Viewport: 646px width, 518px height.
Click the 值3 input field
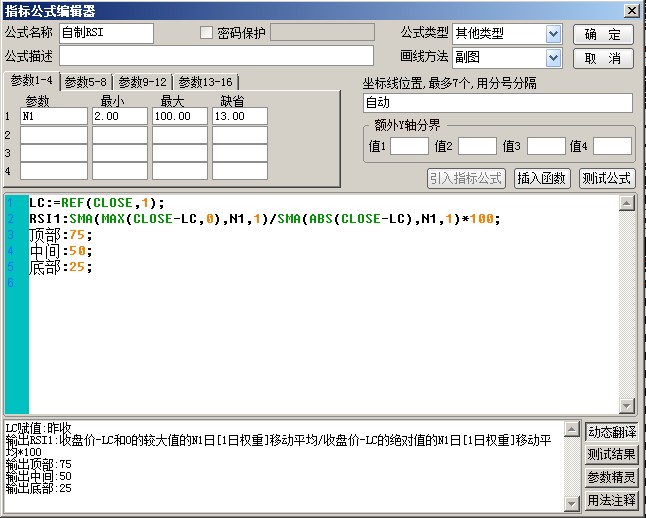point(546,146)
